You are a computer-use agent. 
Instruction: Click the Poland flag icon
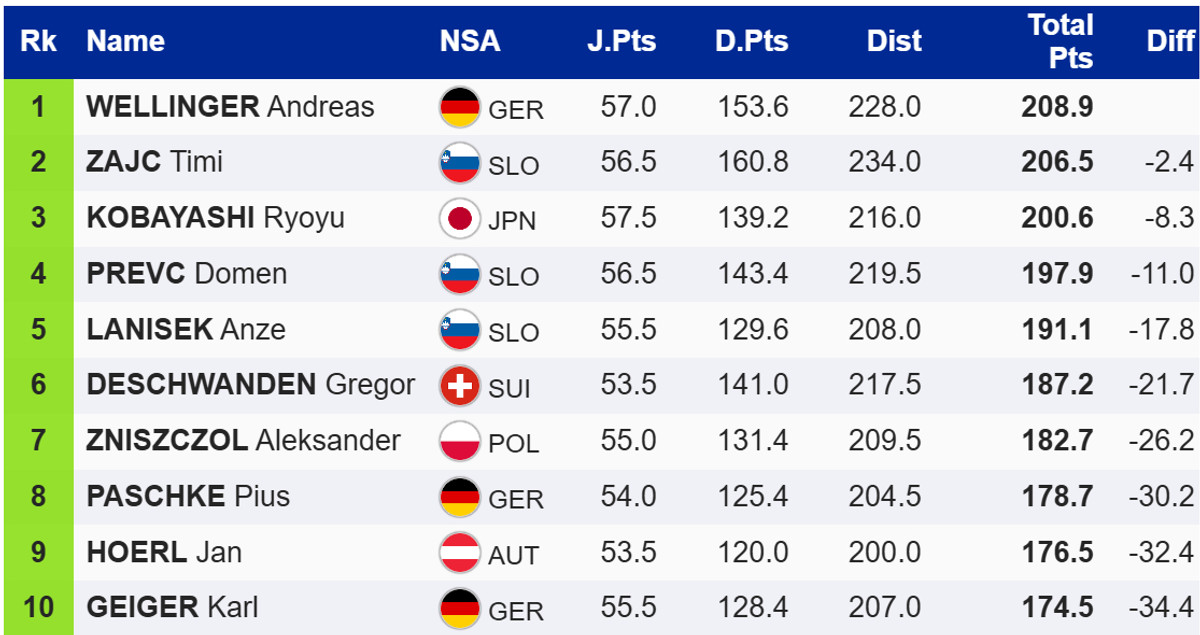460,442
